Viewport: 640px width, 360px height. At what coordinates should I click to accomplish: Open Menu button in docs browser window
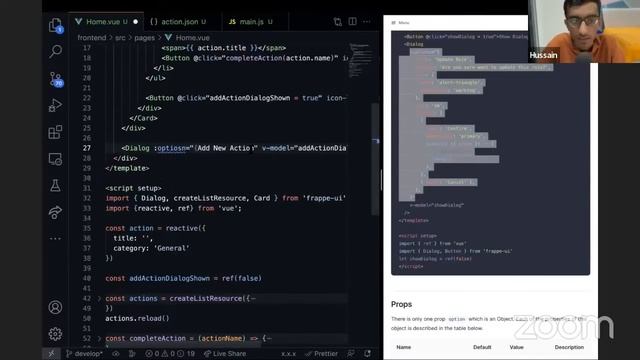pos(400,23)
